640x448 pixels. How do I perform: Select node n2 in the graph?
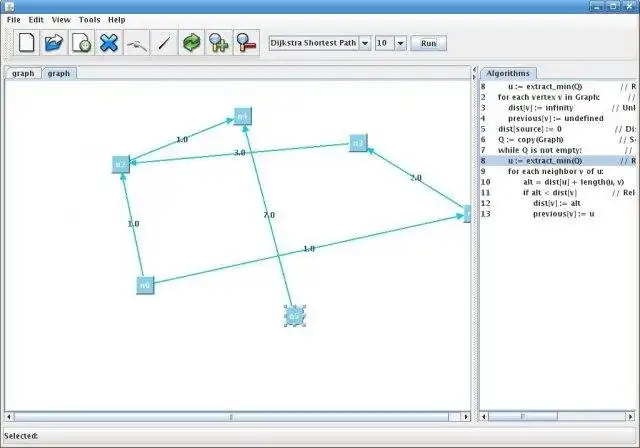click(121, 164)
